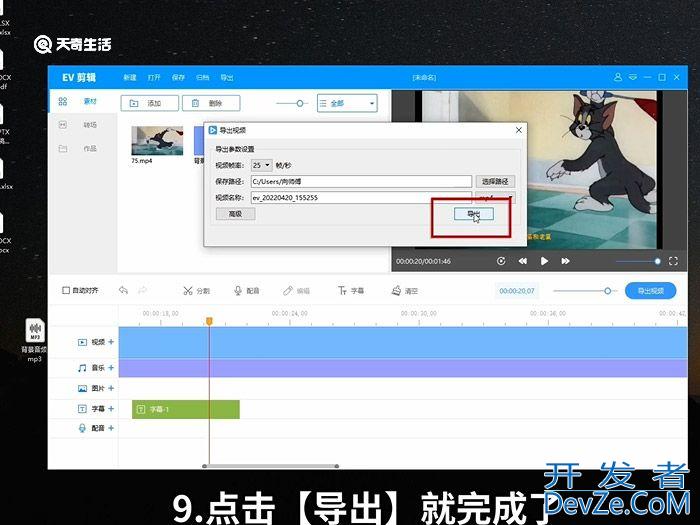
Task: Click the 清空 clear timeline tool
Action: coord(405,291)
